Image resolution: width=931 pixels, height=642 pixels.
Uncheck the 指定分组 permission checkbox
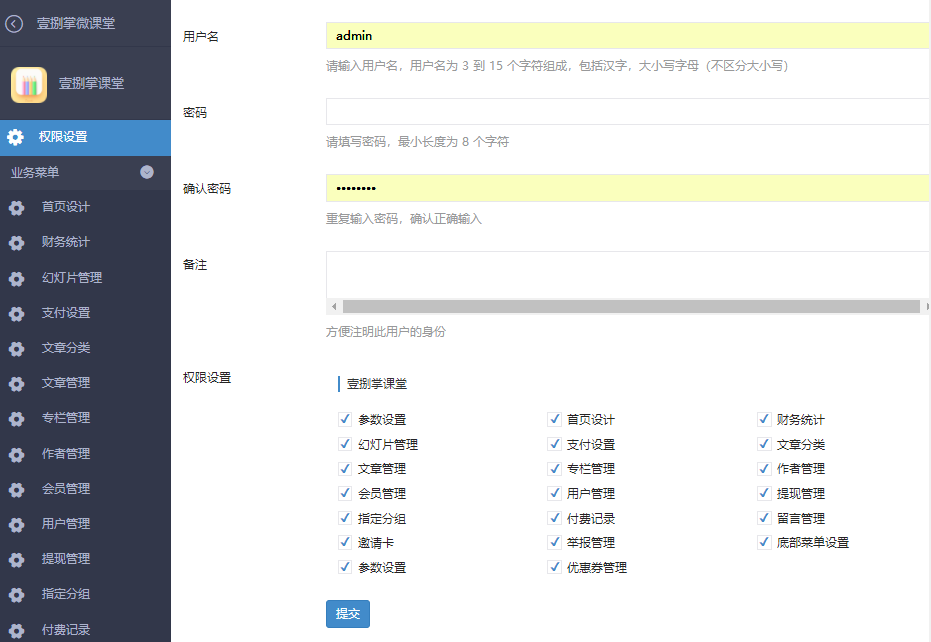pyautogui.click(x=345, y=518)
